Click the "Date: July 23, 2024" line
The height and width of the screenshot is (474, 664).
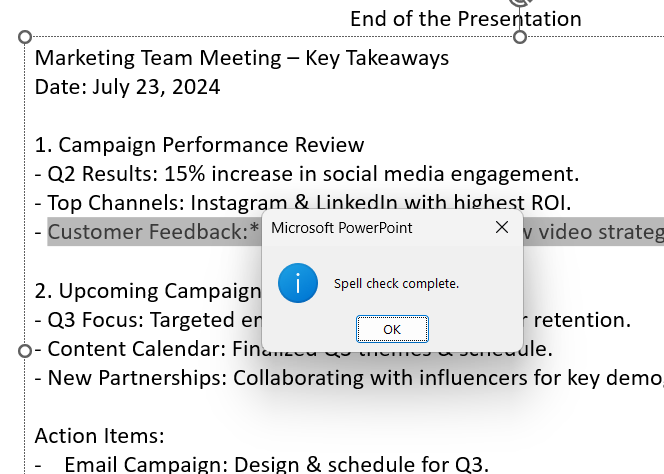tap(127, 87)
